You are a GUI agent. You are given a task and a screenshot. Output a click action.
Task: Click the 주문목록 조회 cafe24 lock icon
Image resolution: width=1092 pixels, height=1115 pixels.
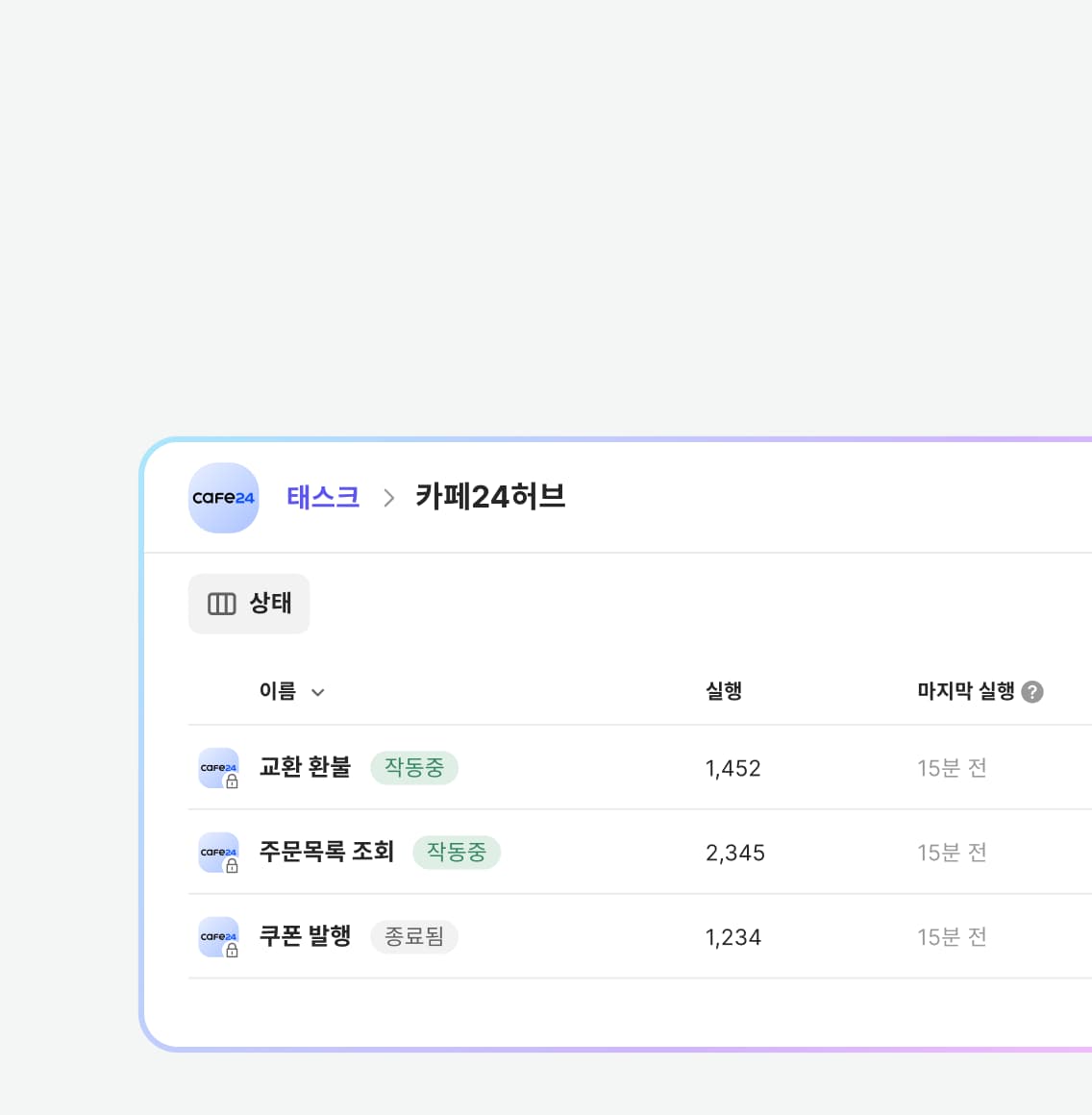[x=218, y=853]
